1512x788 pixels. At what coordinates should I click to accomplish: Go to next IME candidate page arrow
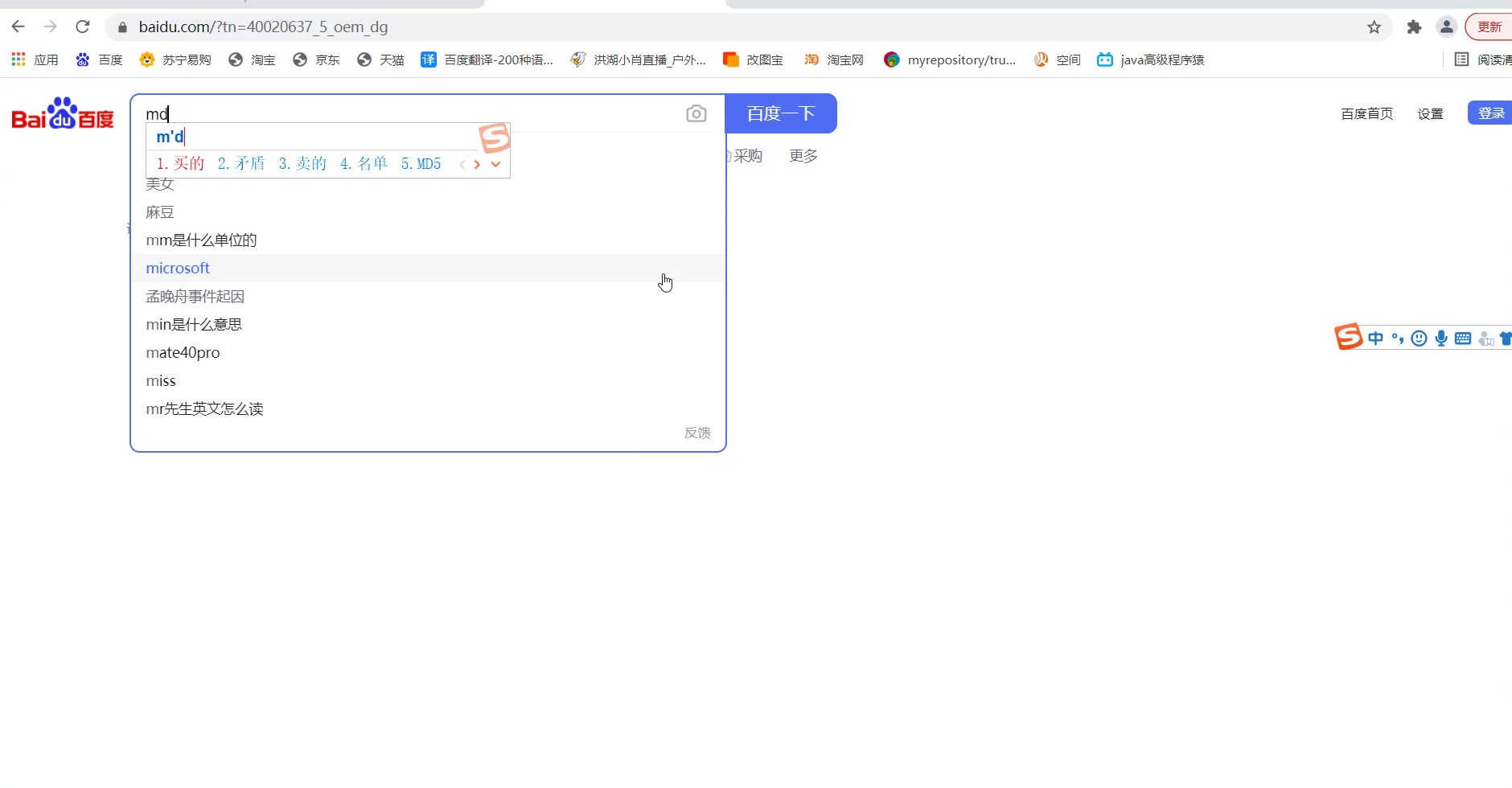477,164
